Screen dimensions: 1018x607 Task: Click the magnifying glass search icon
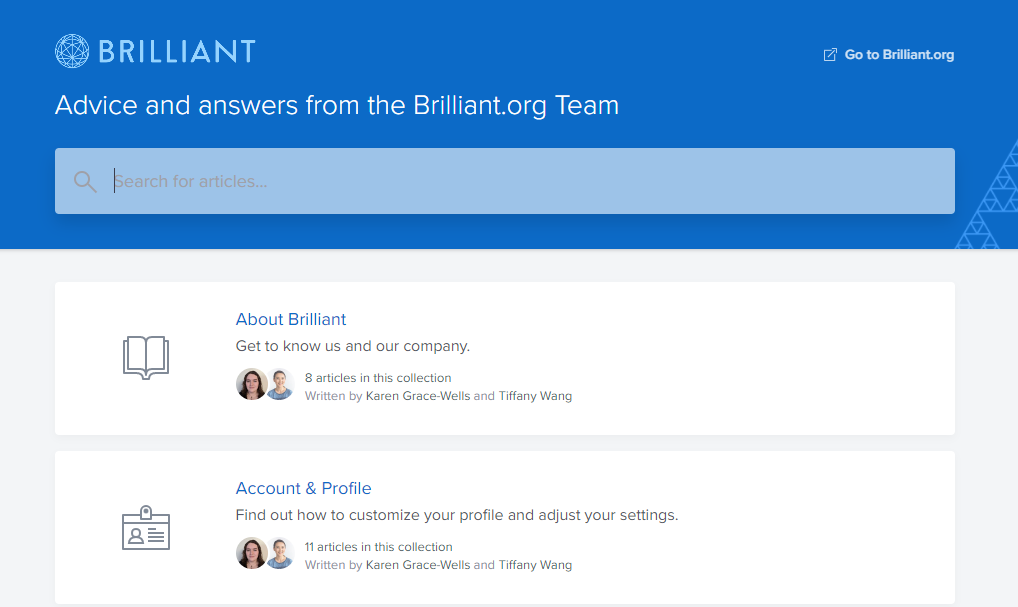pos(85,181)
